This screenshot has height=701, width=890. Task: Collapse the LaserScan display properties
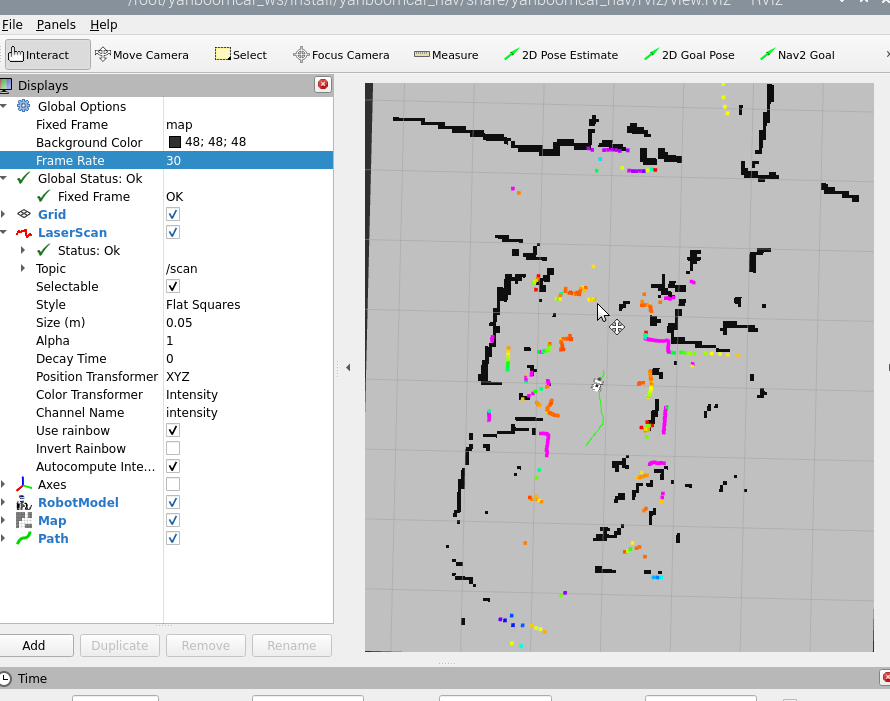tap(3, 232)
